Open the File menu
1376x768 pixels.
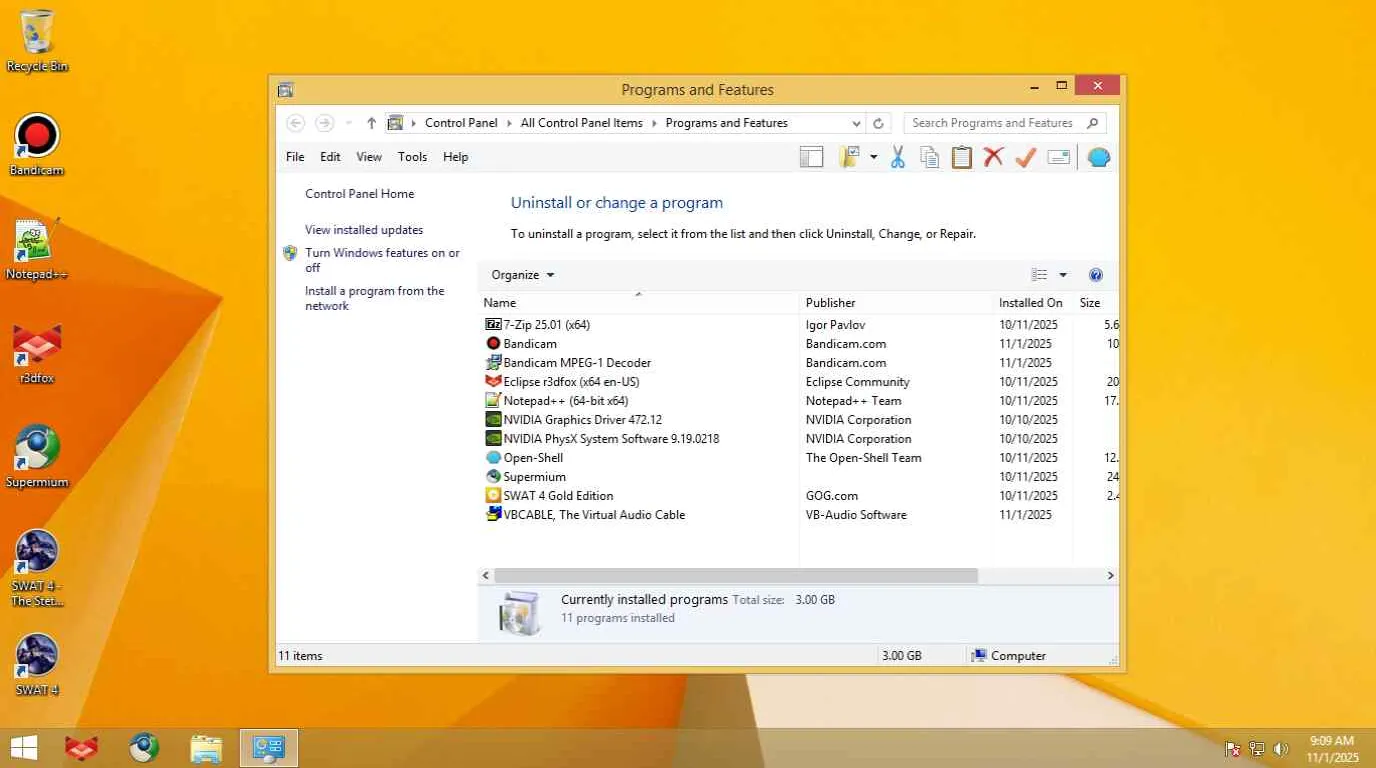295,157
